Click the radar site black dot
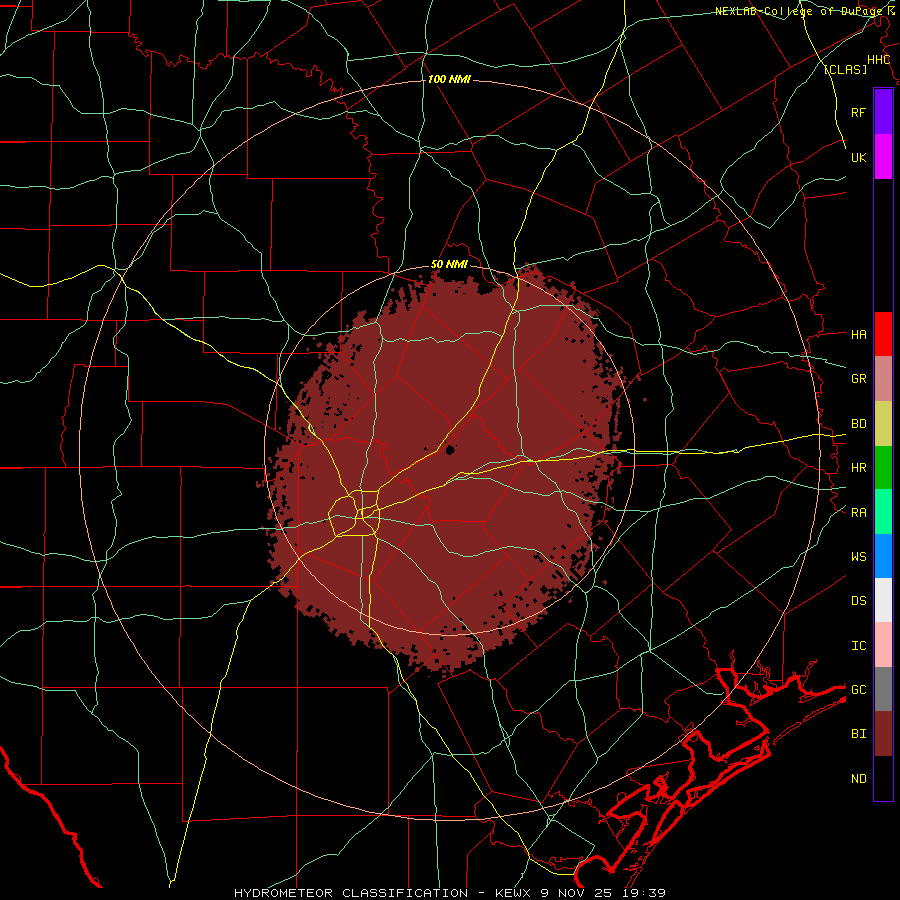 [x=449, y=450]
